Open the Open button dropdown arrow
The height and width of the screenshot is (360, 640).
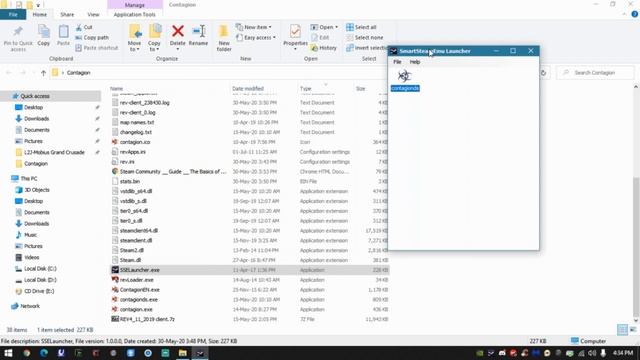(x=336, y=27)
